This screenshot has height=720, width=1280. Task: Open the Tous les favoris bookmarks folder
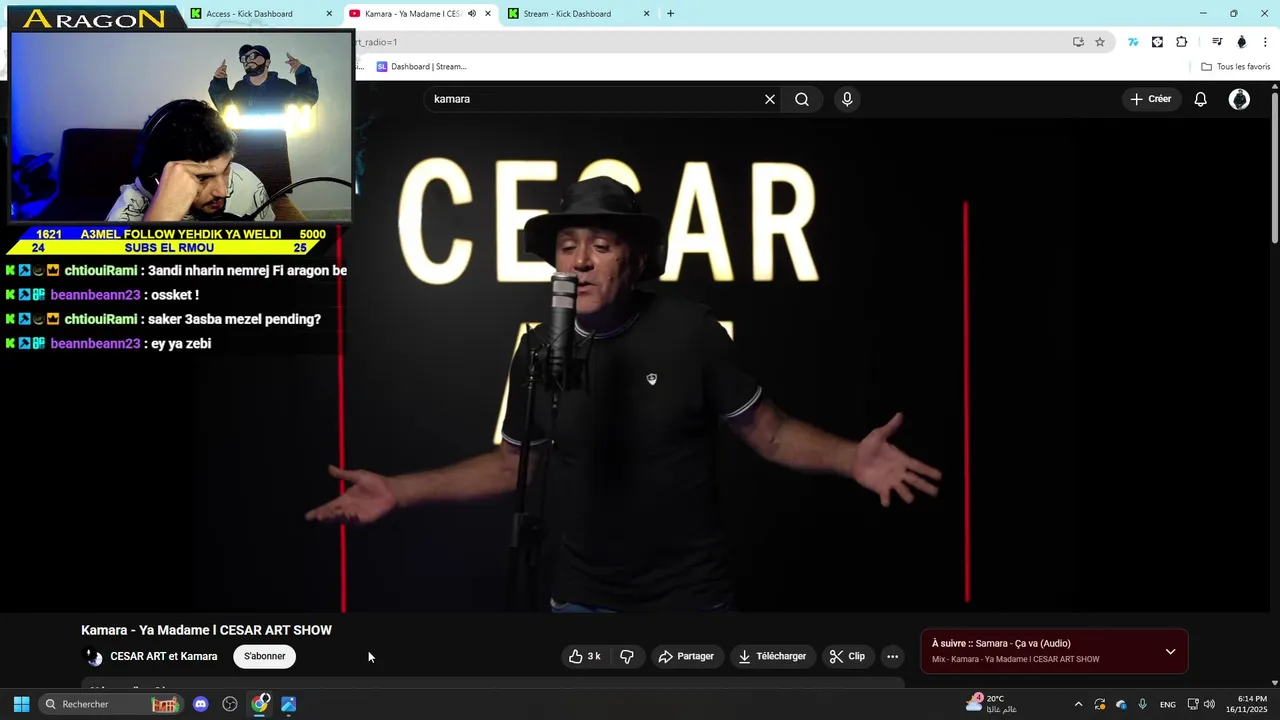click(1235, 67)
